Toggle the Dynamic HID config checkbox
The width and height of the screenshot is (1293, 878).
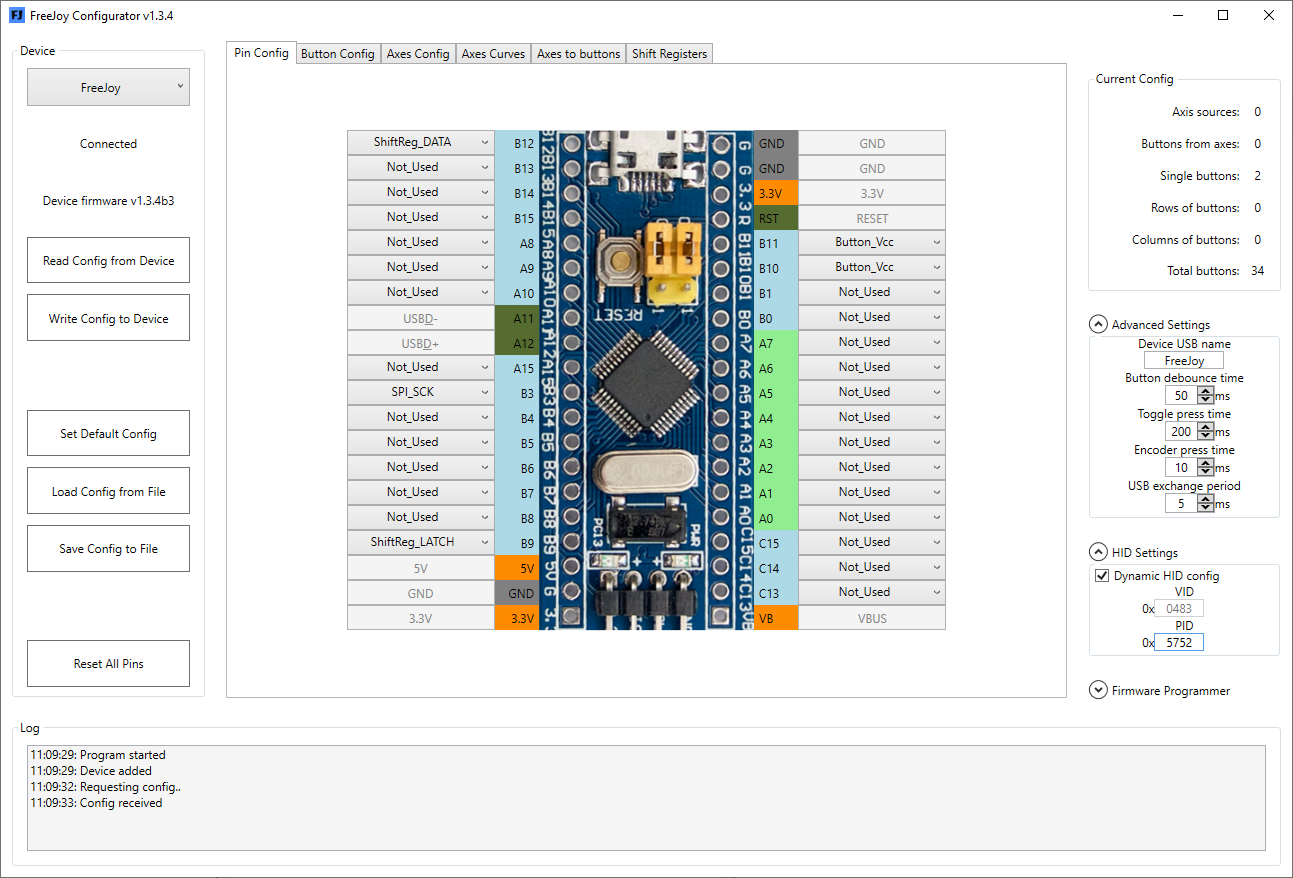1102,576
